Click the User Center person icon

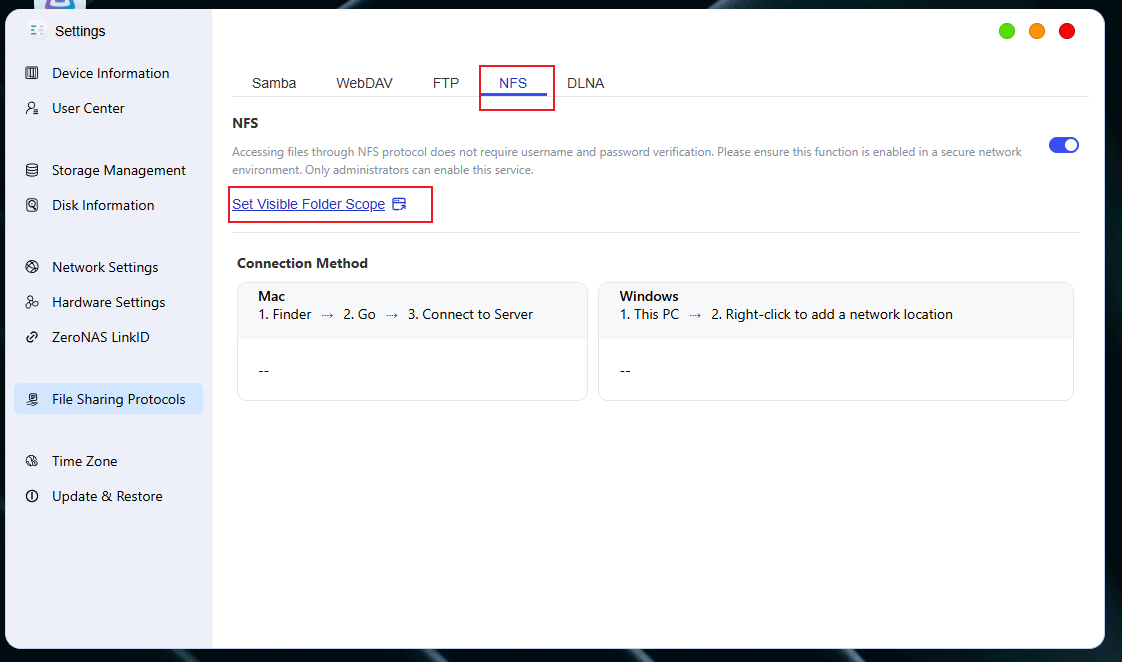[32, 108]
